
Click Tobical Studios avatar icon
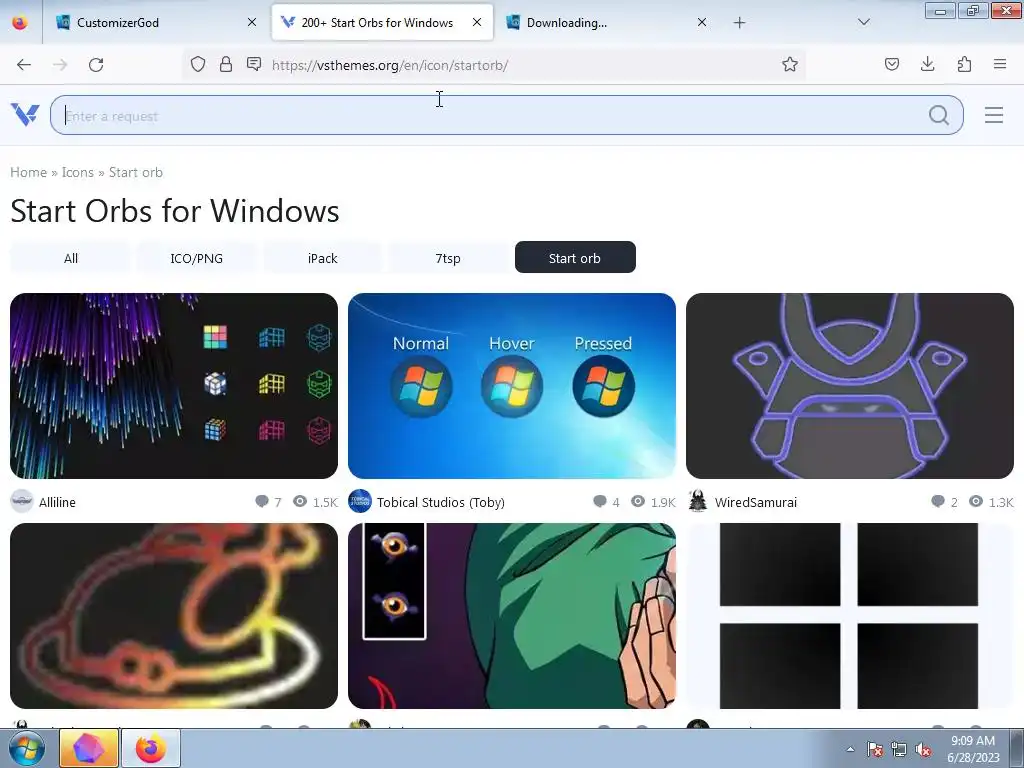(x=360, y=502)
